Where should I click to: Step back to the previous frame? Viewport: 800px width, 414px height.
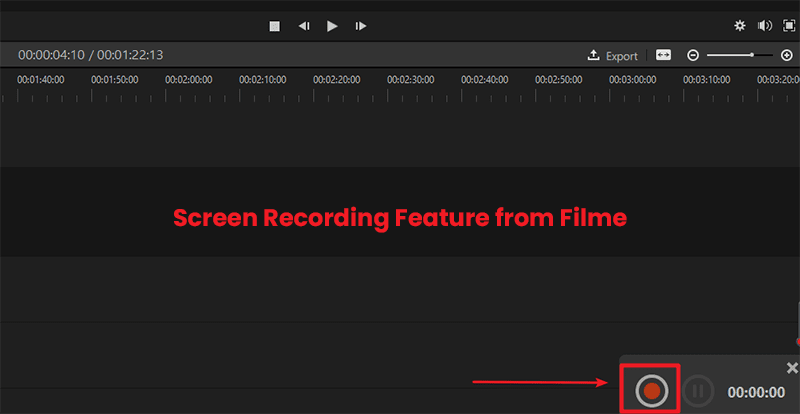point(304,26)
